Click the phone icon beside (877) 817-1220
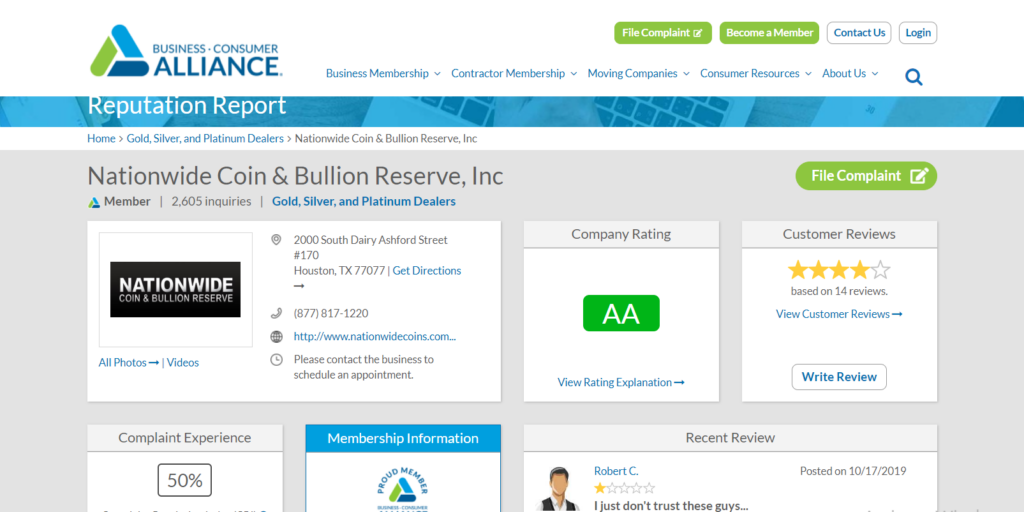Screen dimensions: 1024x512 pos(276,313)
